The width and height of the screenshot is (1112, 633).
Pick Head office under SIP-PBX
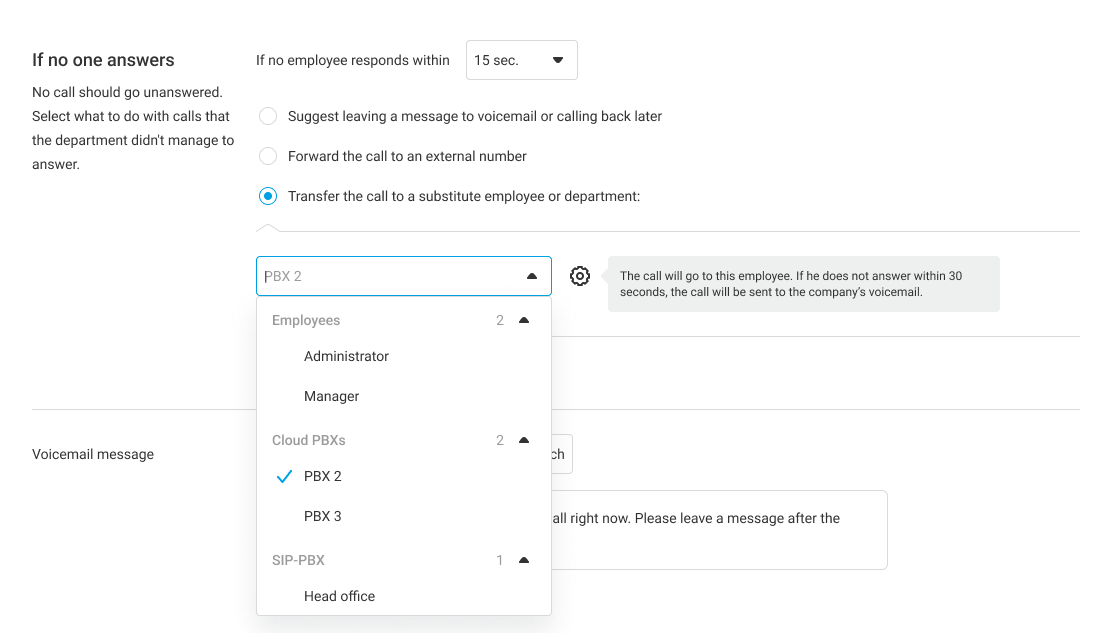[x=339, y=597]
